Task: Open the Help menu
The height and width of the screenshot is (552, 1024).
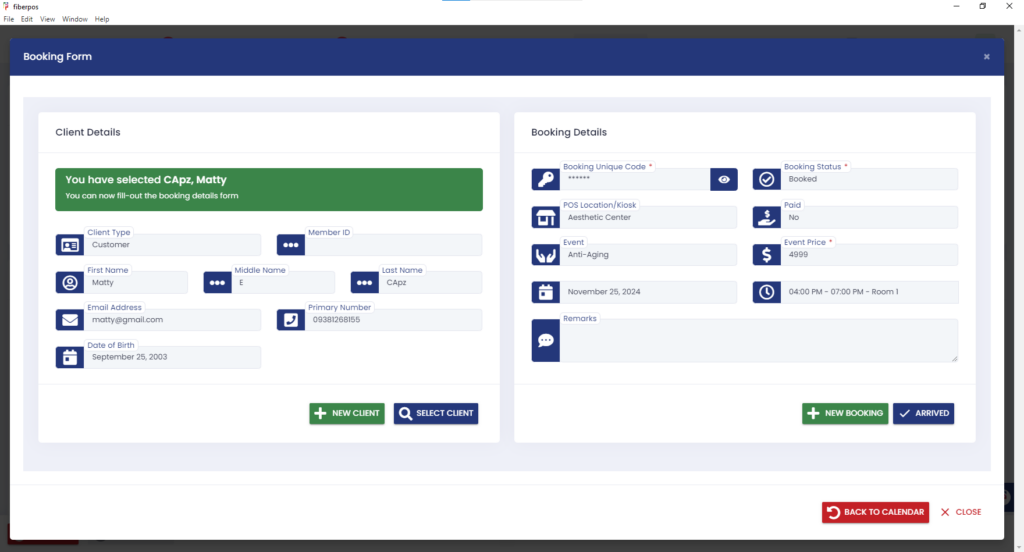Action: click(x=102, y=19)
